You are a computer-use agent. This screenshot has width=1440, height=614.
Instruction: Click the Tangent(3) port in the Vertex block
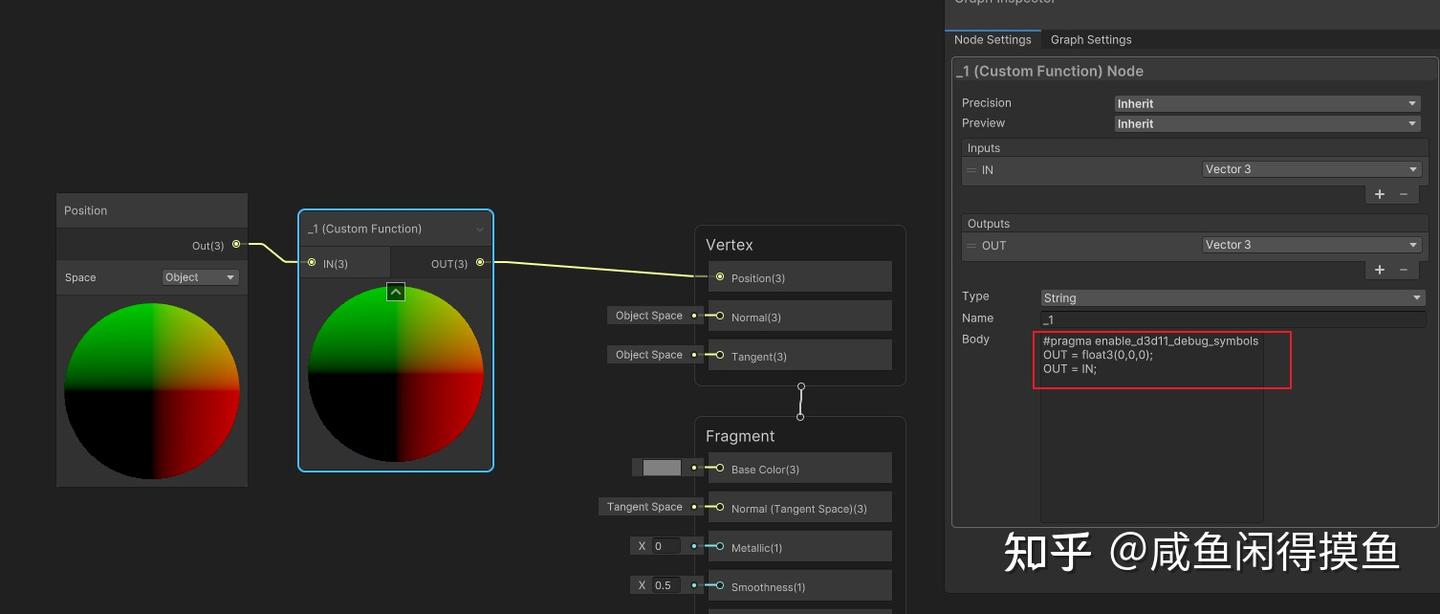[718, 354]
